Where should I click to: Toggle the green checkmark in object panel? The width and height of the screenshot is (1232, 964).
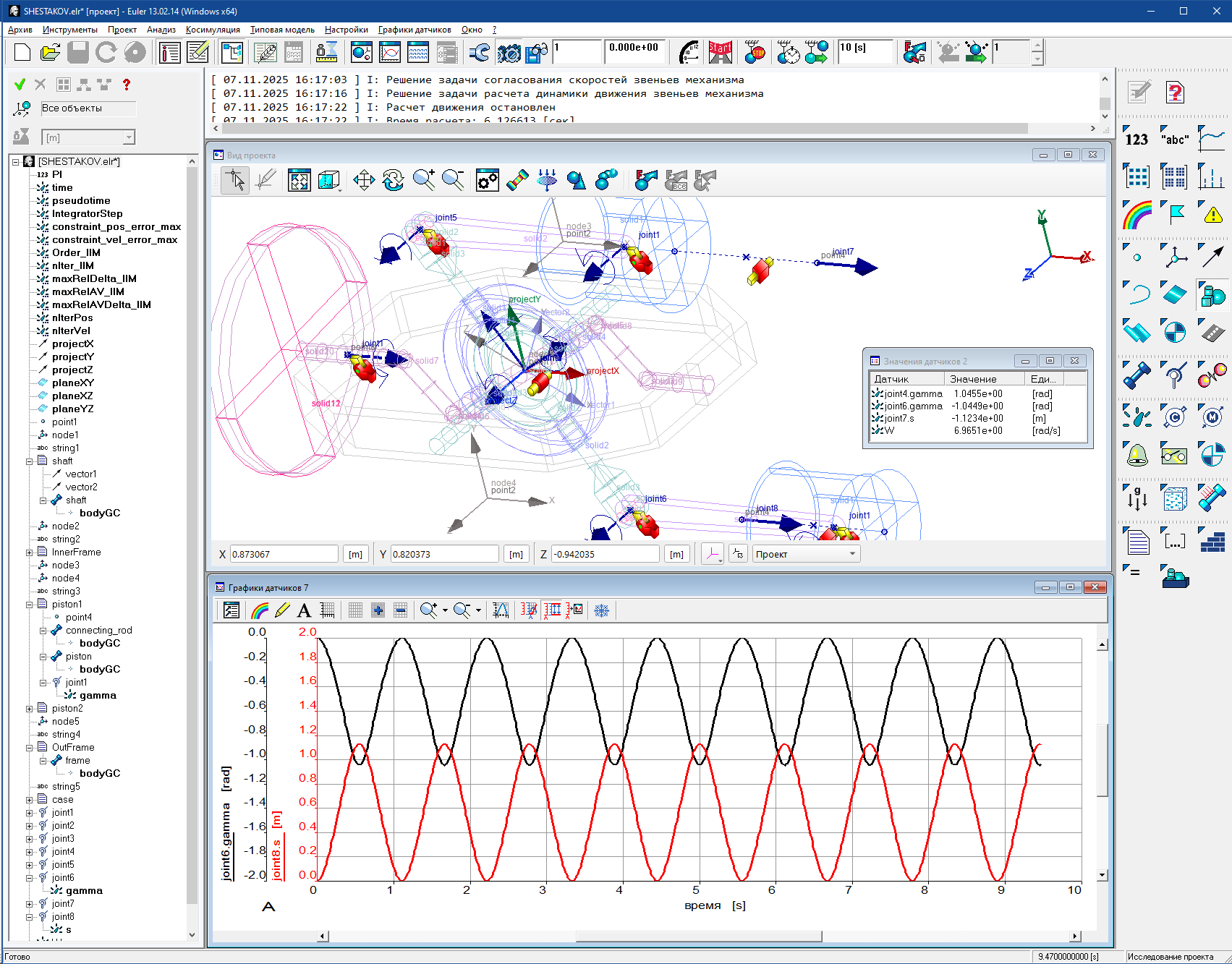(20, 85)
